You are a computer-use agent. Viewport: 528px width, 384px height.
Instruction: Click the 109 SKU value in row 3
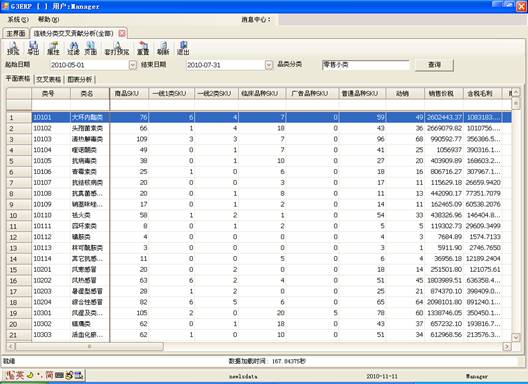tap(142, 139)
